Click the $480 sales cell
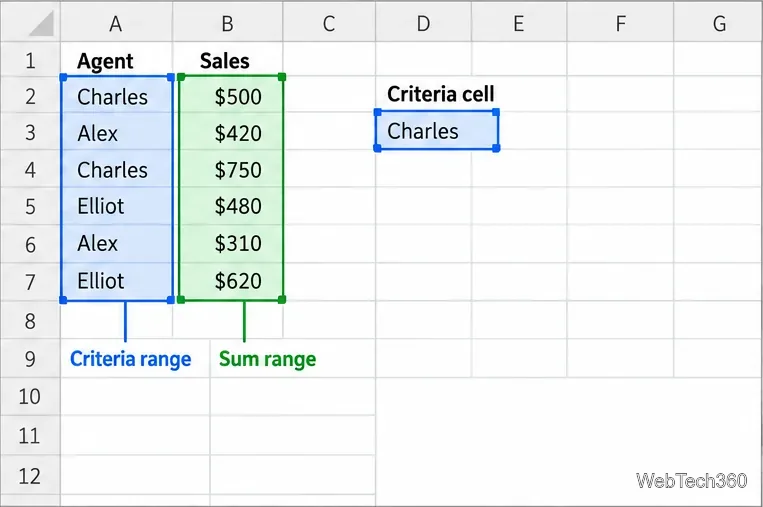This screenshot has width=763, height=507. tap(231, 206)
